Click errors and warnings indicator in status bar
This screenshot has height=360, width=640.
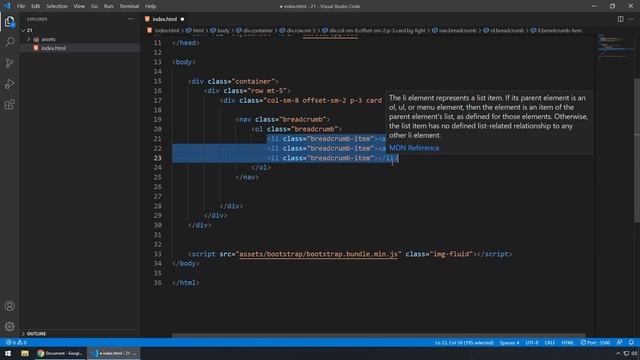16,342
